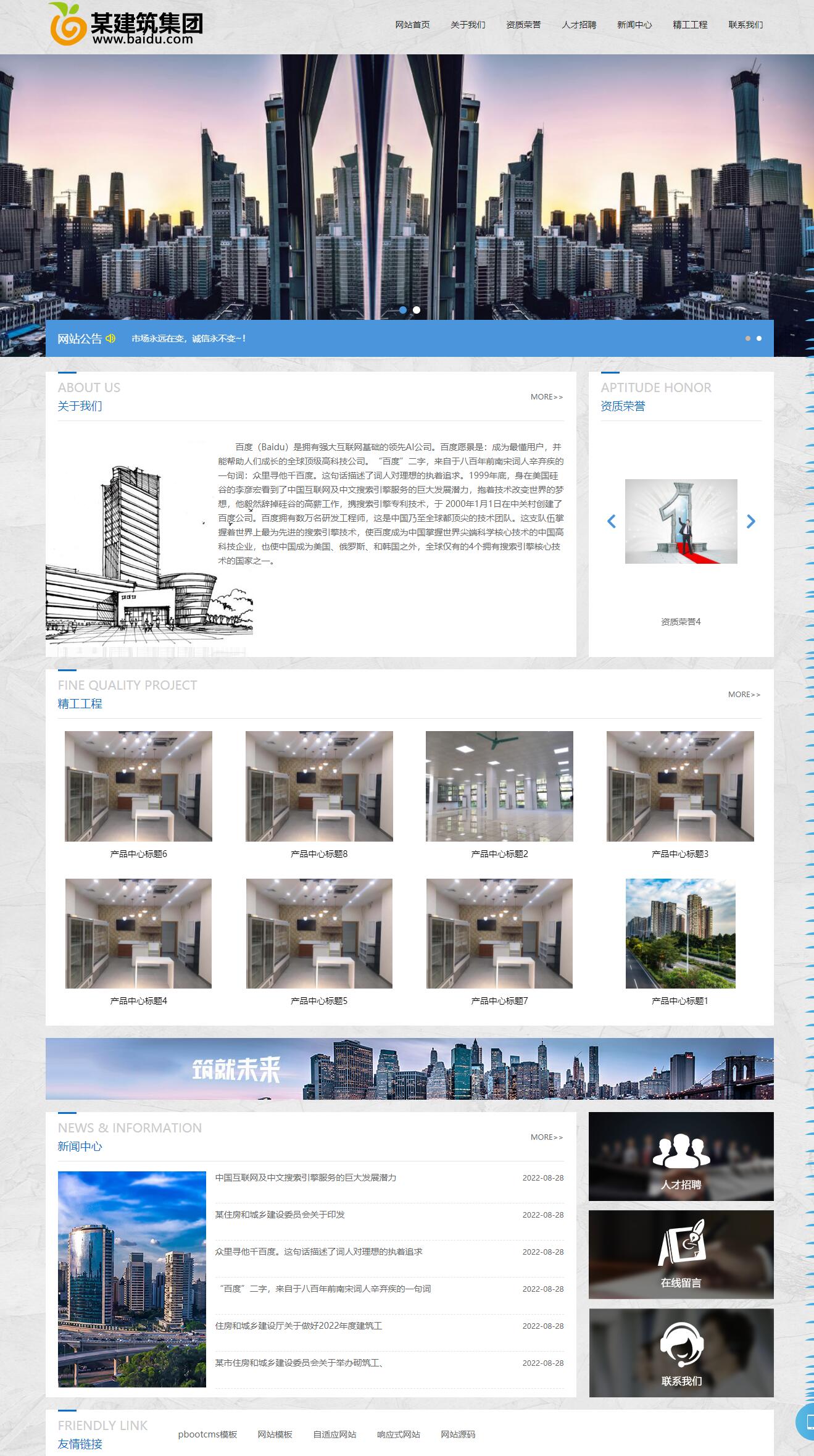Click the orange company logo icon
Screen dimensions: 814x1456
point(67,25)
